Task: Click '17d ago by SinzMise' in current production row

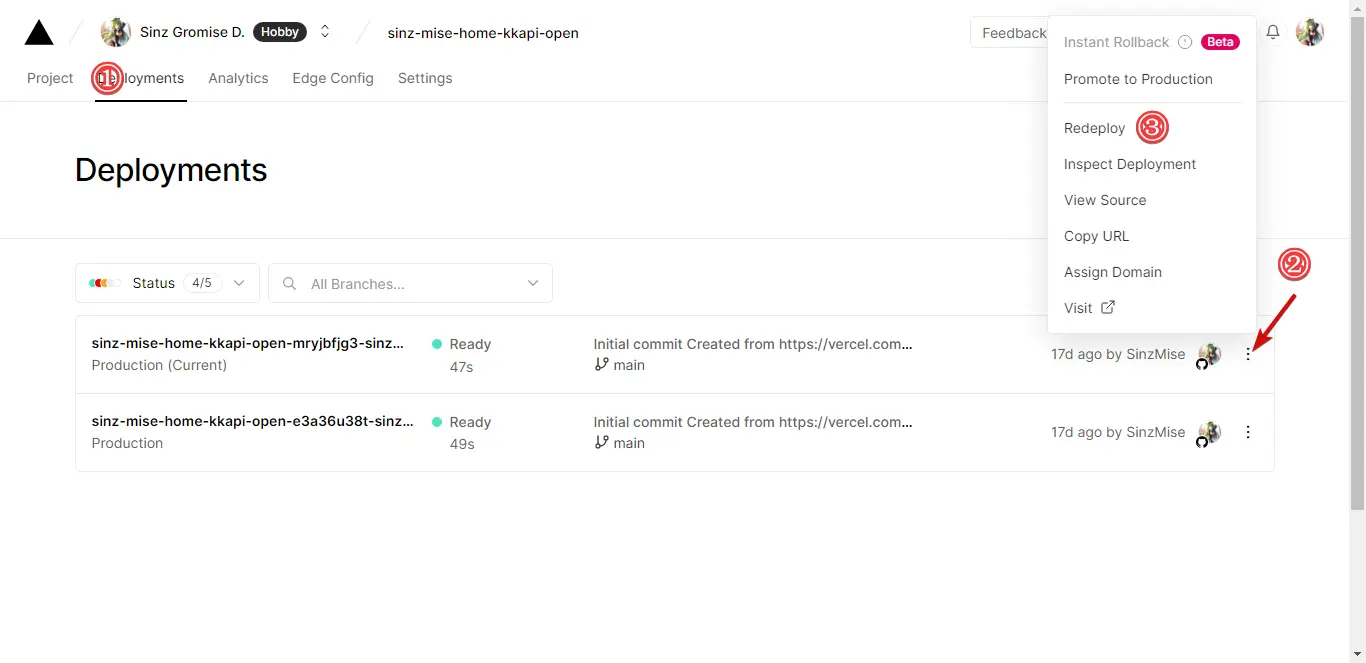Action: coord(1118,354)
